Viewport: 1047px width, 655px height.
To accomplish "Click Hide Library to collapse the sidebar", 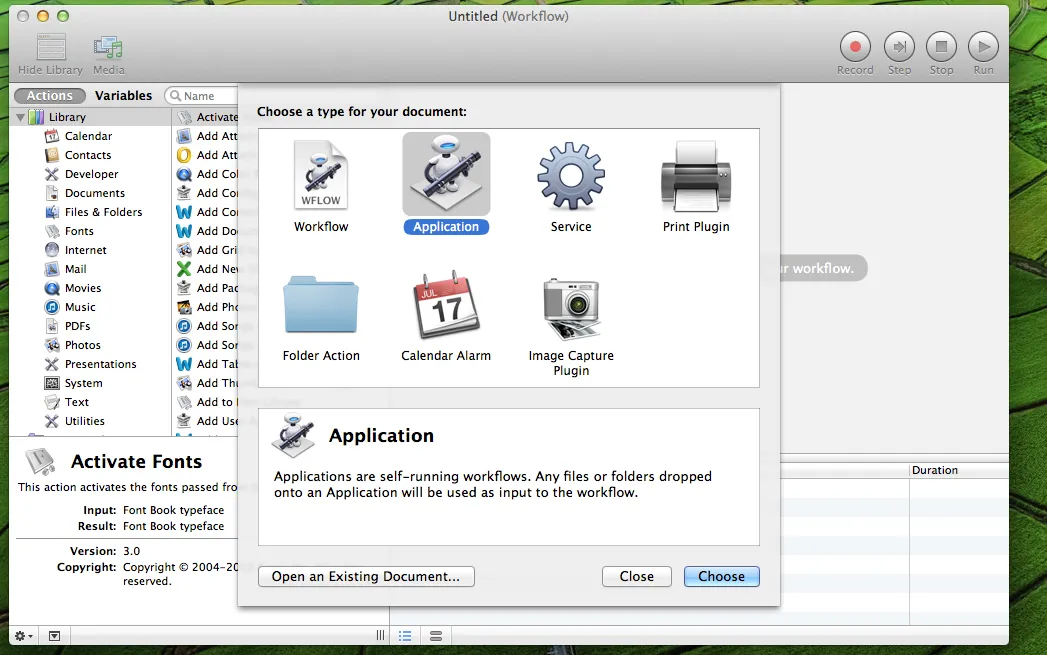I will coord(49,47).
